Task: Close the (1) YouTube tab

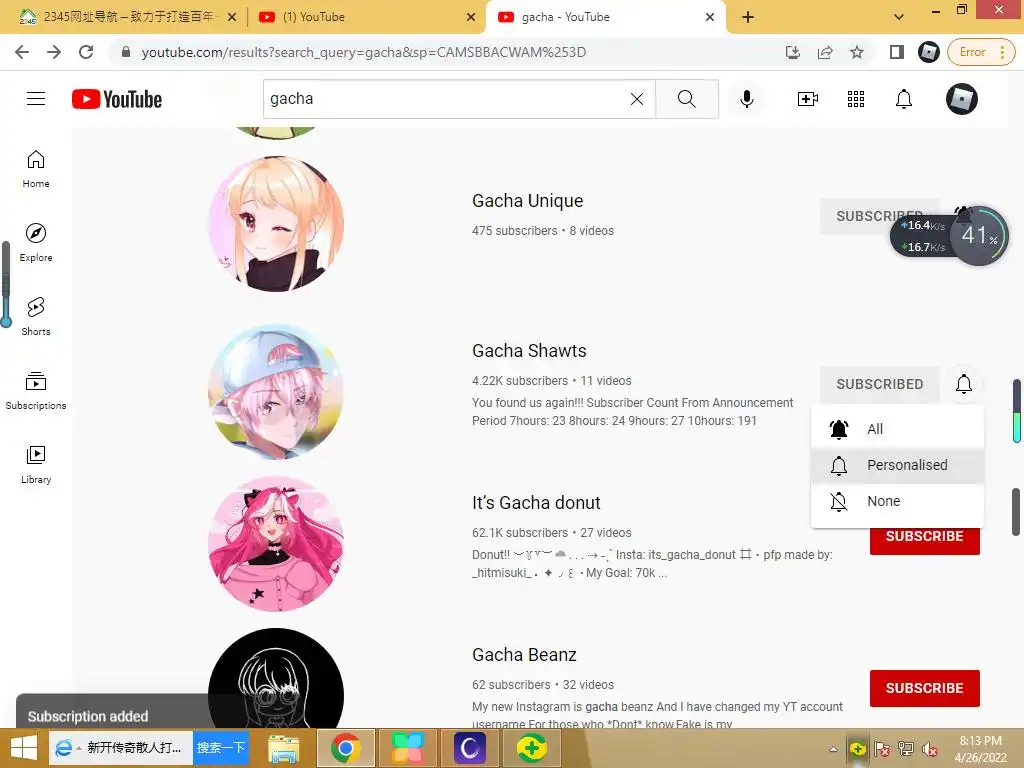Action: pyautogui.click(x=471, y=17)
